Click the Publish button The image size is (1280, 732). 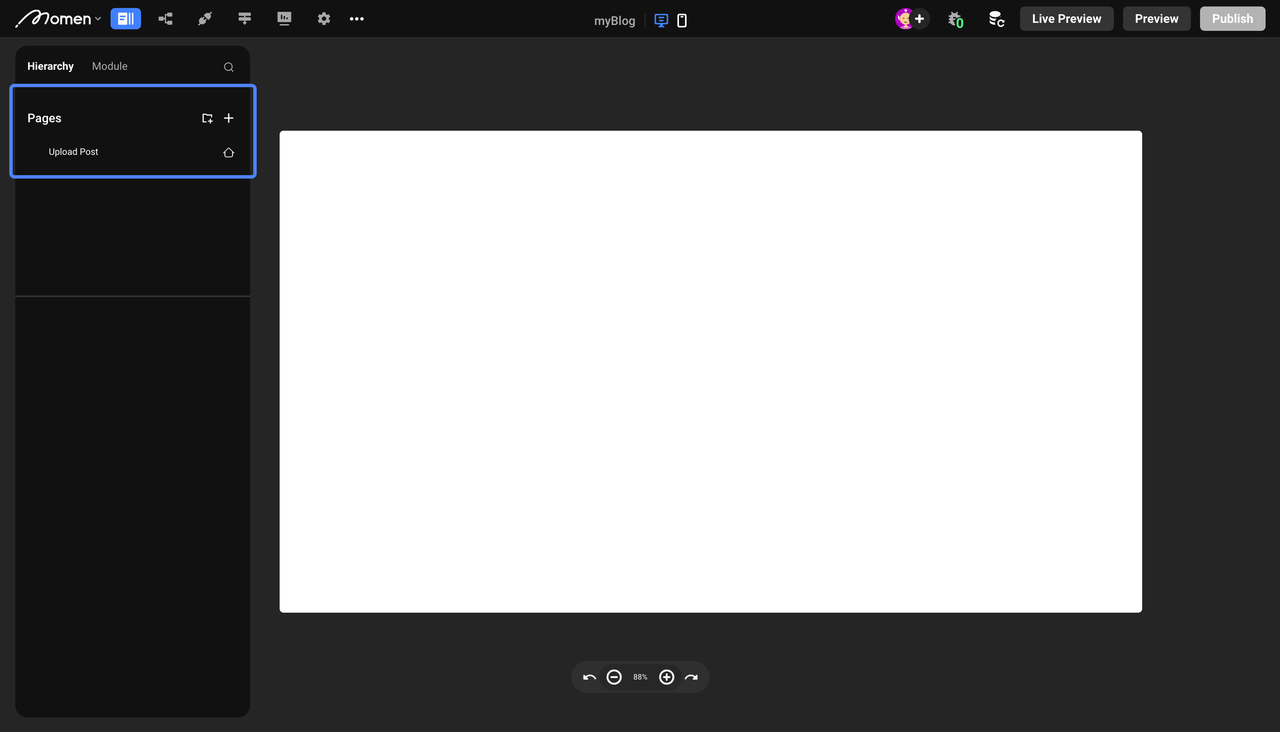pos(1232,19)
